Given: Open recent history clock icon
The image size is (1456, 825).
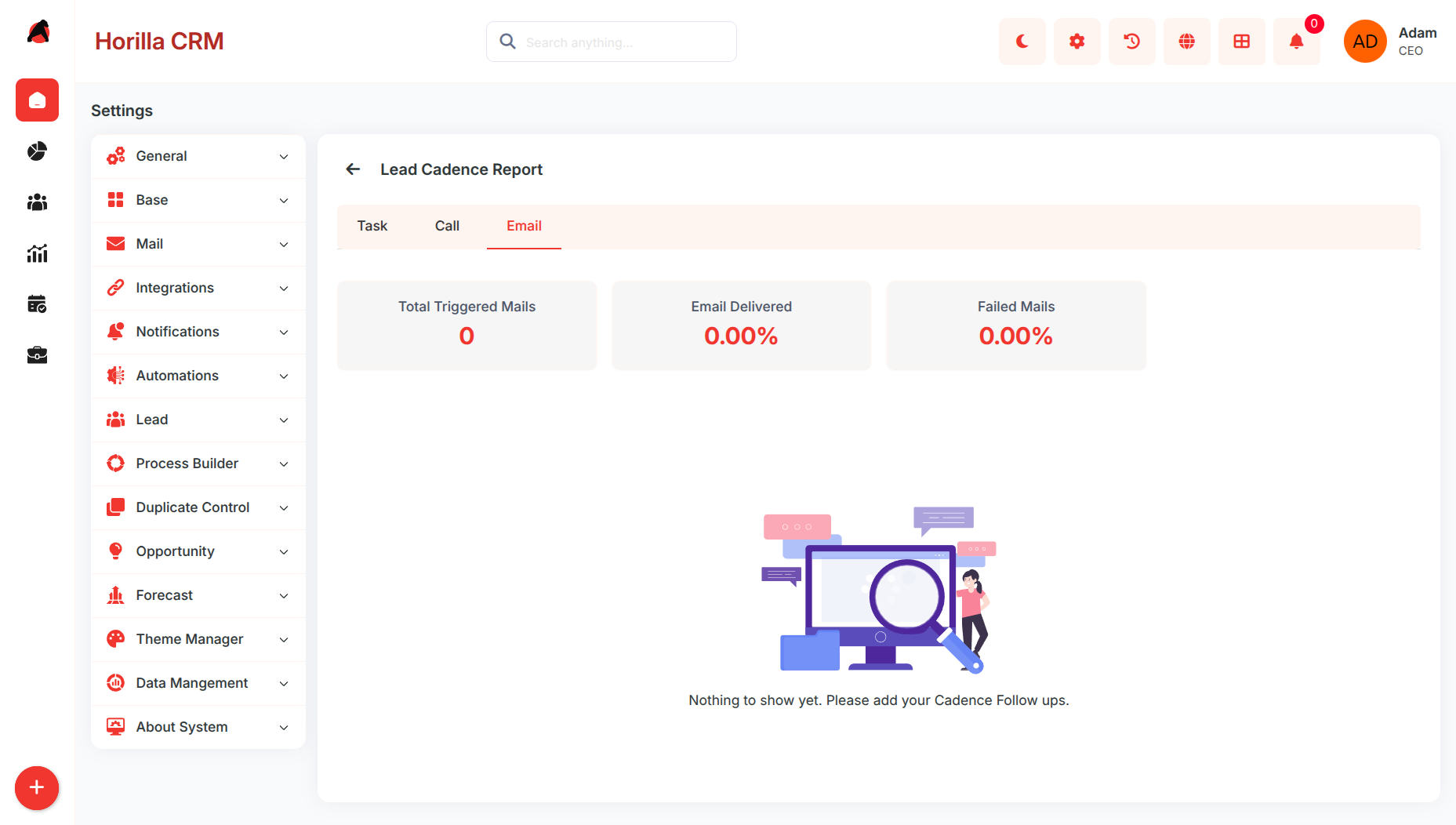Looking at the screenshot, I should point(1131,42).
